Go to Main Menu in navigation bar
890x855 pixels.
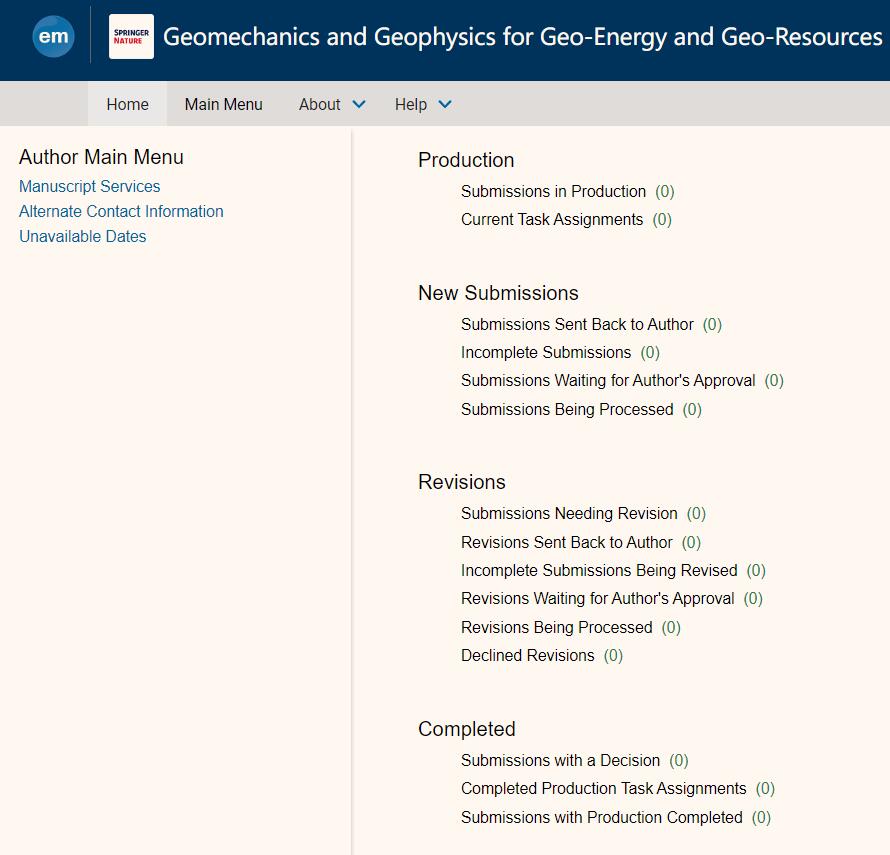223,105
